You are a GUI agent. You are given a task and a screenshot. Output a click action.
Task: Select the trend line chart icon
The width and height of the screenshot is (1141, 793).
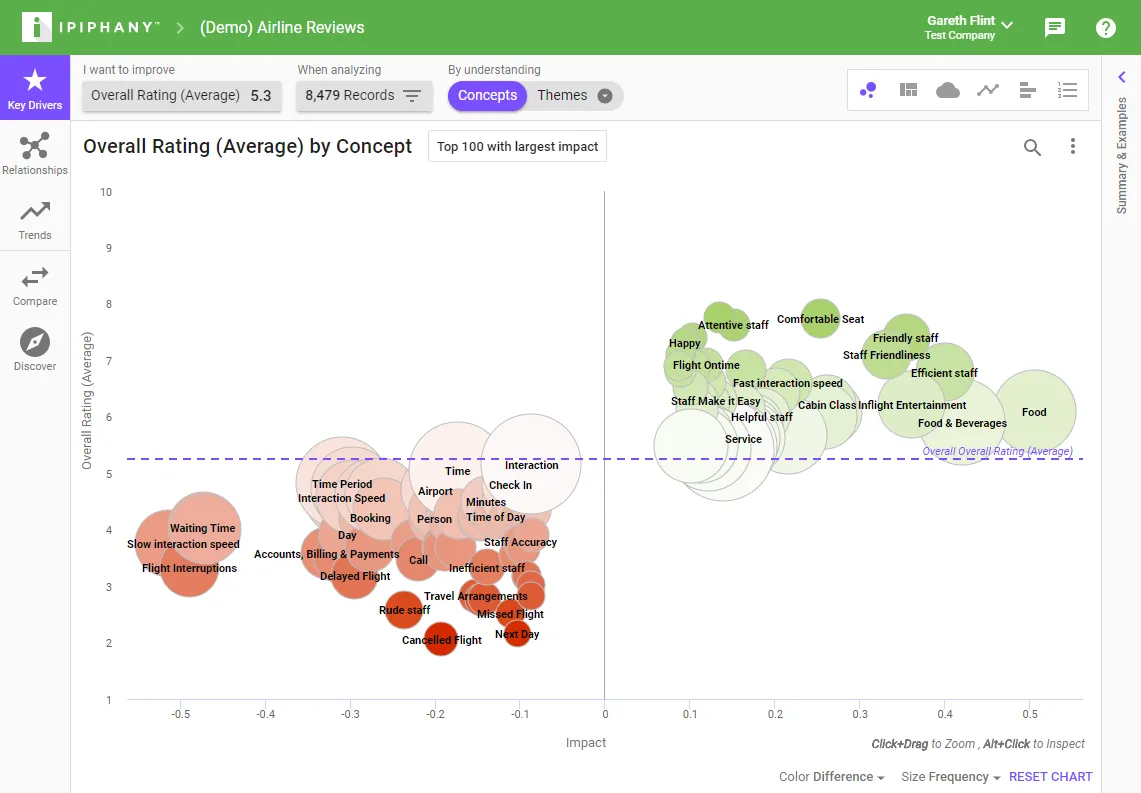pyautogui.click(x=987, y=90)
